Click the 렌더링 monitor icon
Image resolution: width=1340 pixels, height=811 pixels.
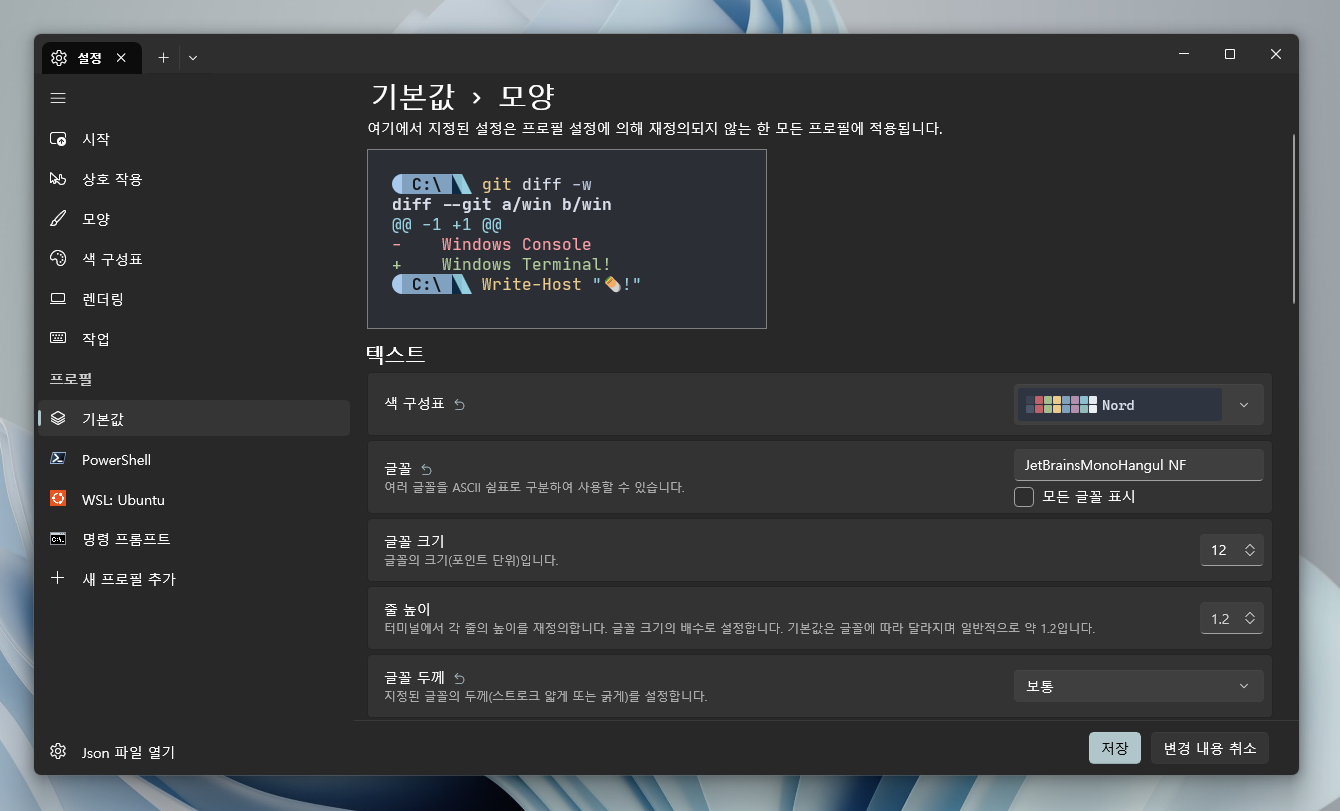click(x=58, y=299)
